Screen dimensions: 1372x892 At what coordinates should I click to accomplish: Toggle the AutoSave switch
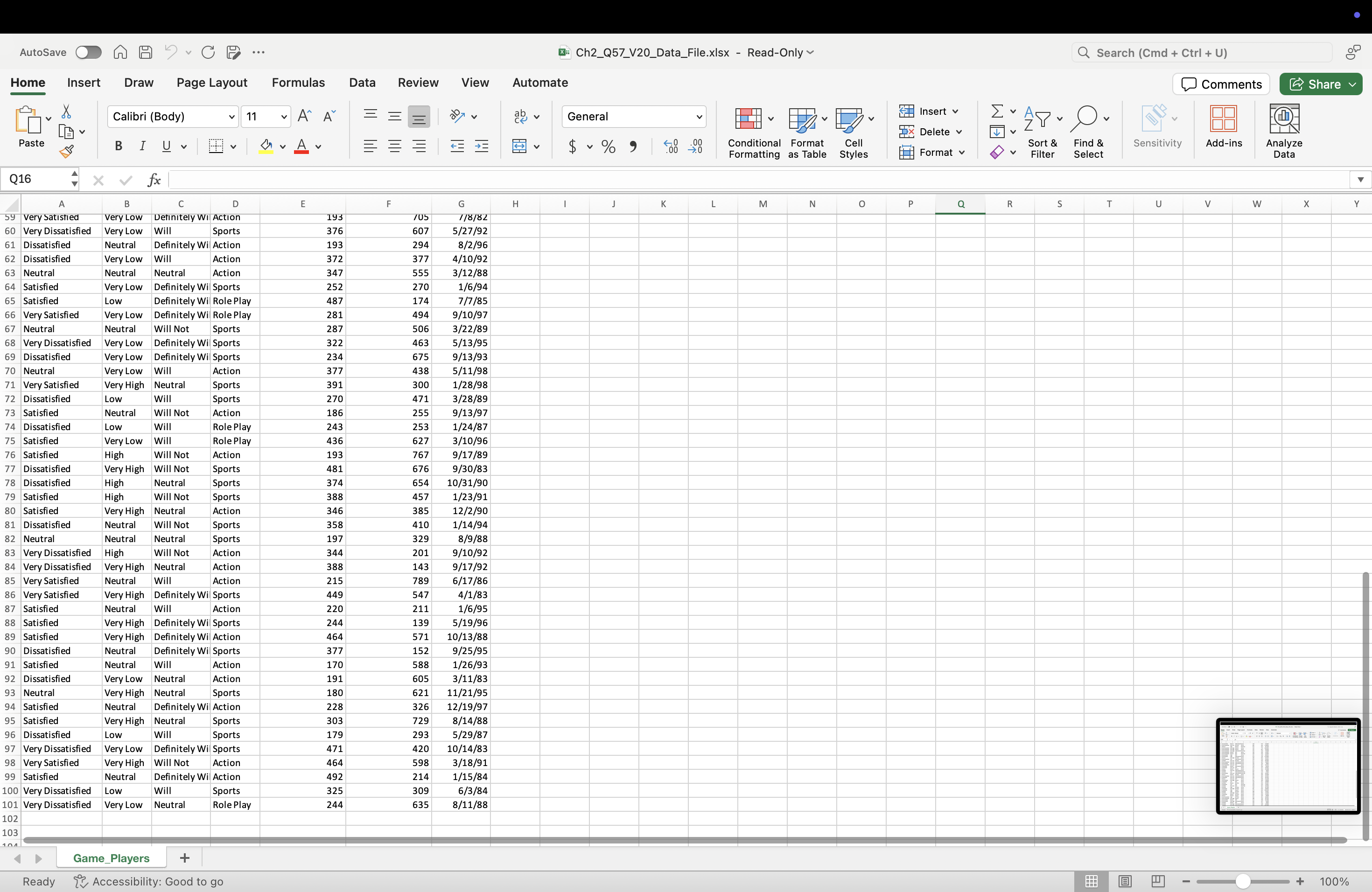[88, 52]
